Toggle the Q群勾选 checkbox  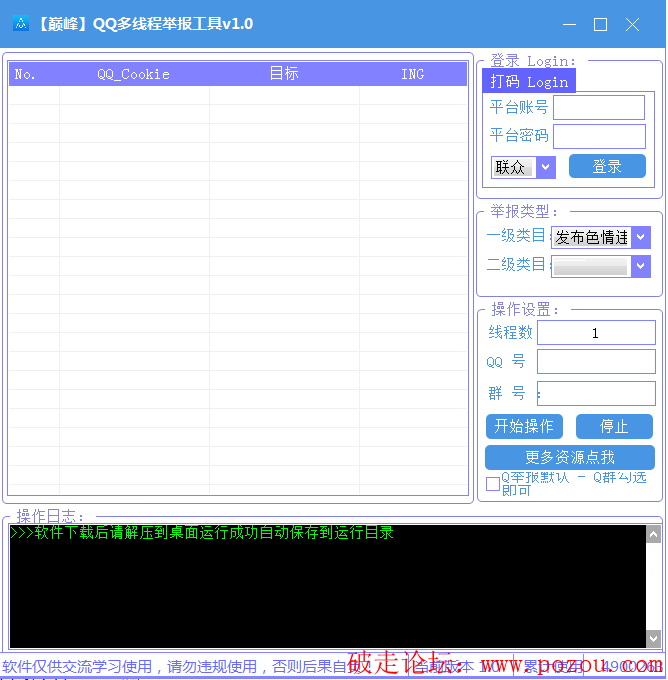(x=494, y=484)
